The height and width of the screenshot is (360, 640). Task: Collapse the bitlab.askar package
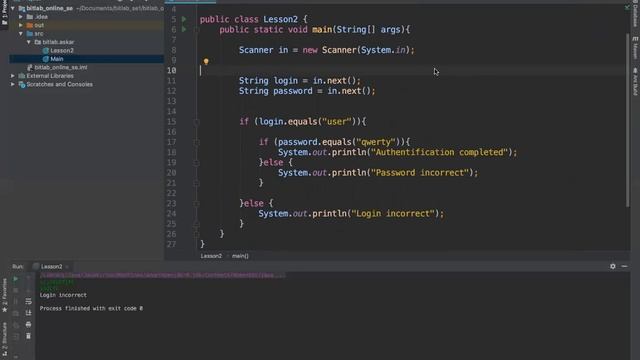[29, 42]
